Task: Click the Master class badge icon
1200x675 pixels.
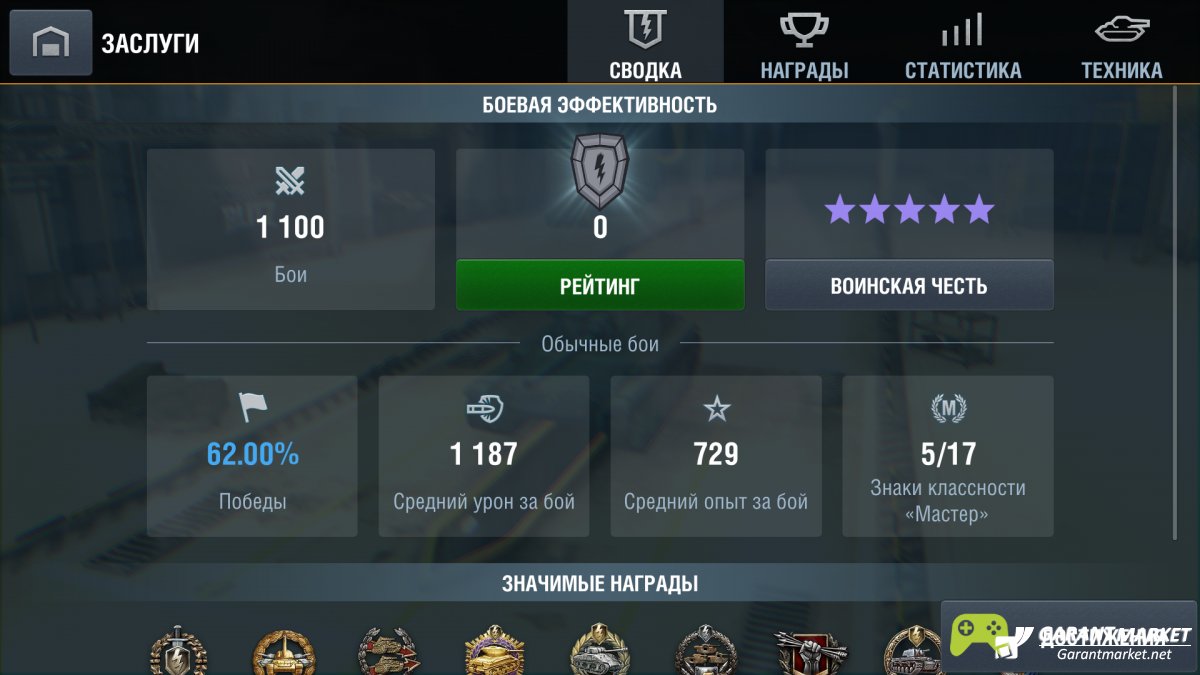Action: tap(948, 408)
